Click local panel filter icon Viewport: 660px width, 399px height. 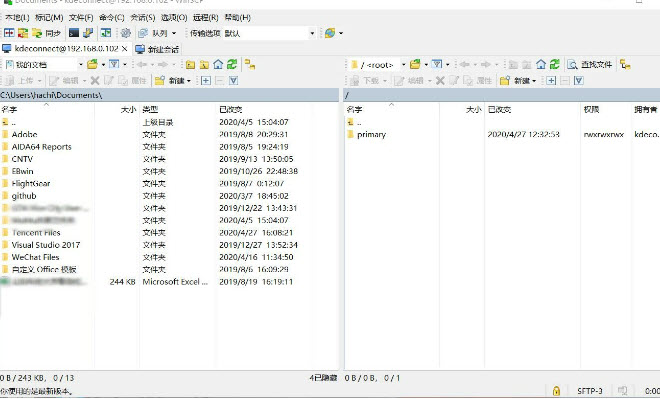(114, 64)
